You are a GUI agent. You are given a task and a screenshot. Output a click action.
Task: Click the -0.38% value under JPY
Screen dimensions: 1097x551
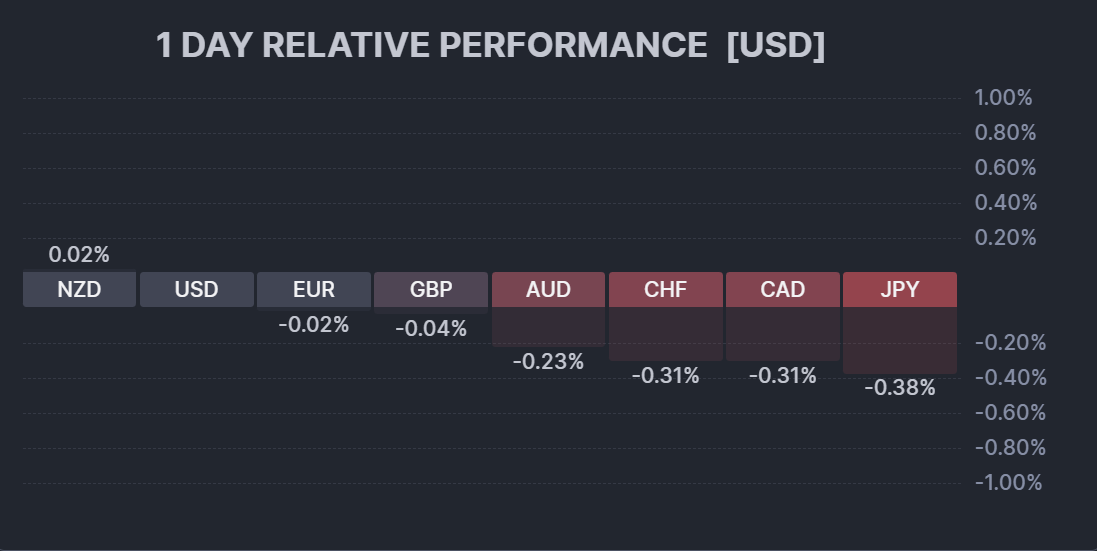[900, 387]
